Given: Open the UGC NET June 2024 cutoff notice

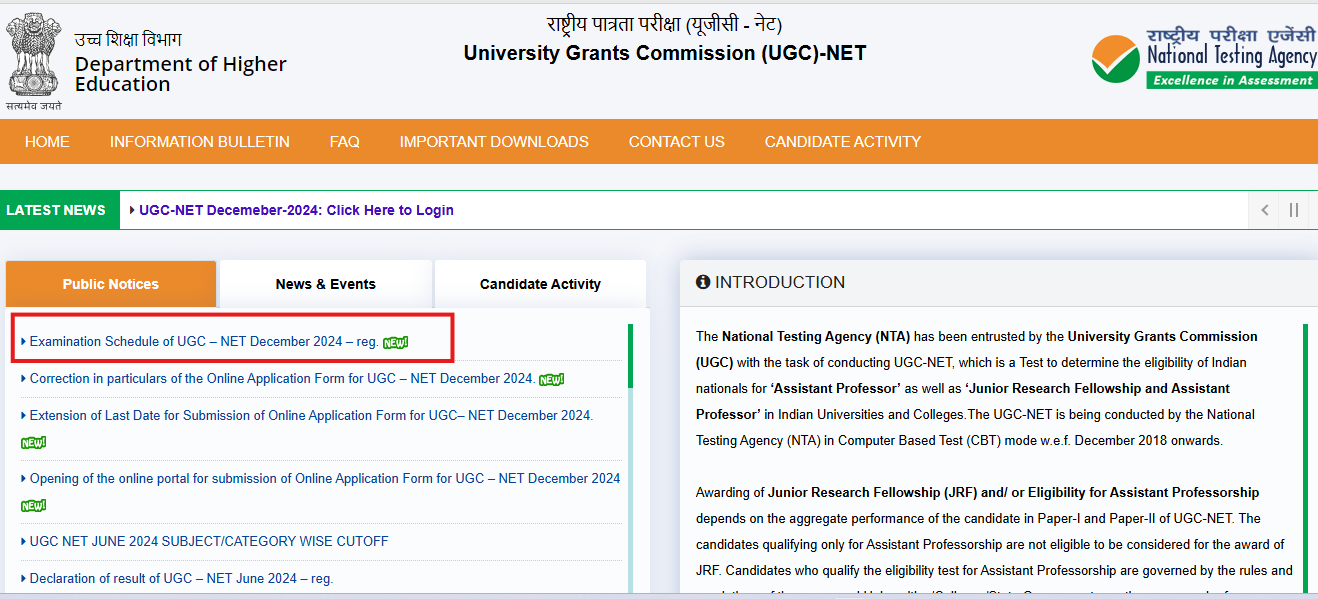Looking at the screenshot, I should coord(206,541).
